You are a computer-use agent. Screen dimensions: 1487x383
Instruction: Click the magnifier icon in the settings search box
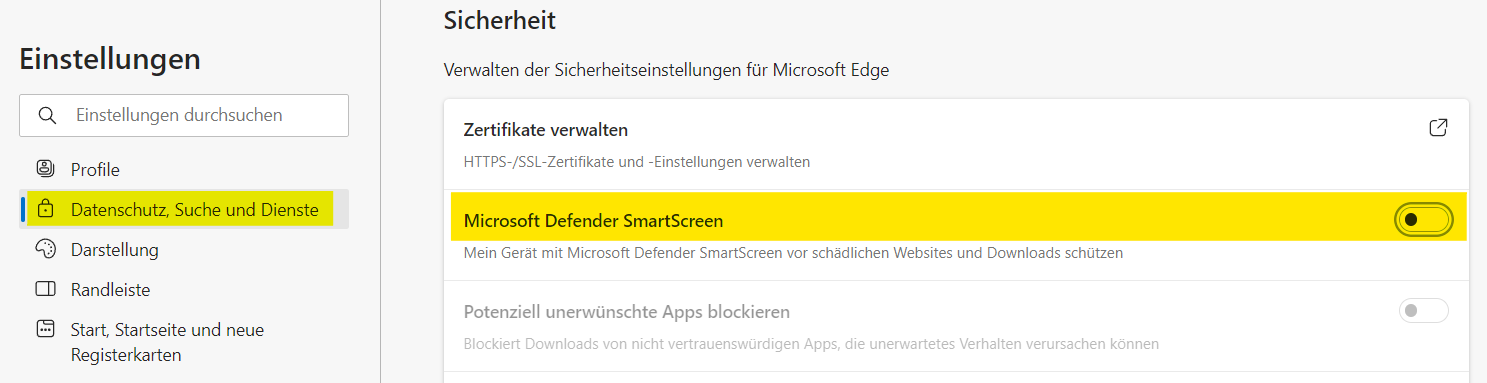[x=46, y=115]
